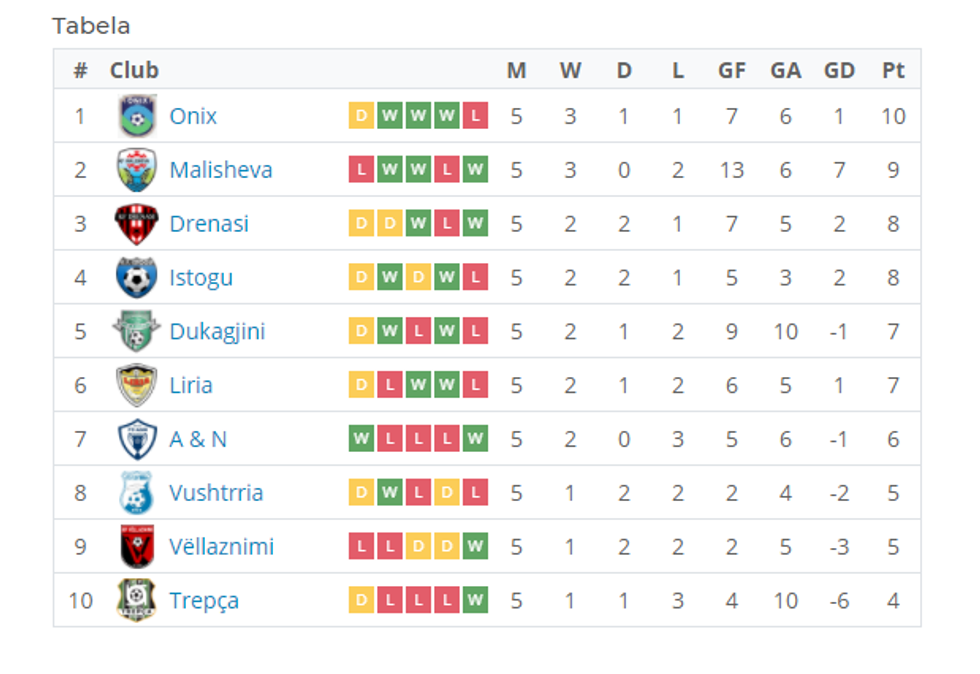This screenshot has height=674, width=980.
Task: Select the Pt column header
Action: pos(893,70)
